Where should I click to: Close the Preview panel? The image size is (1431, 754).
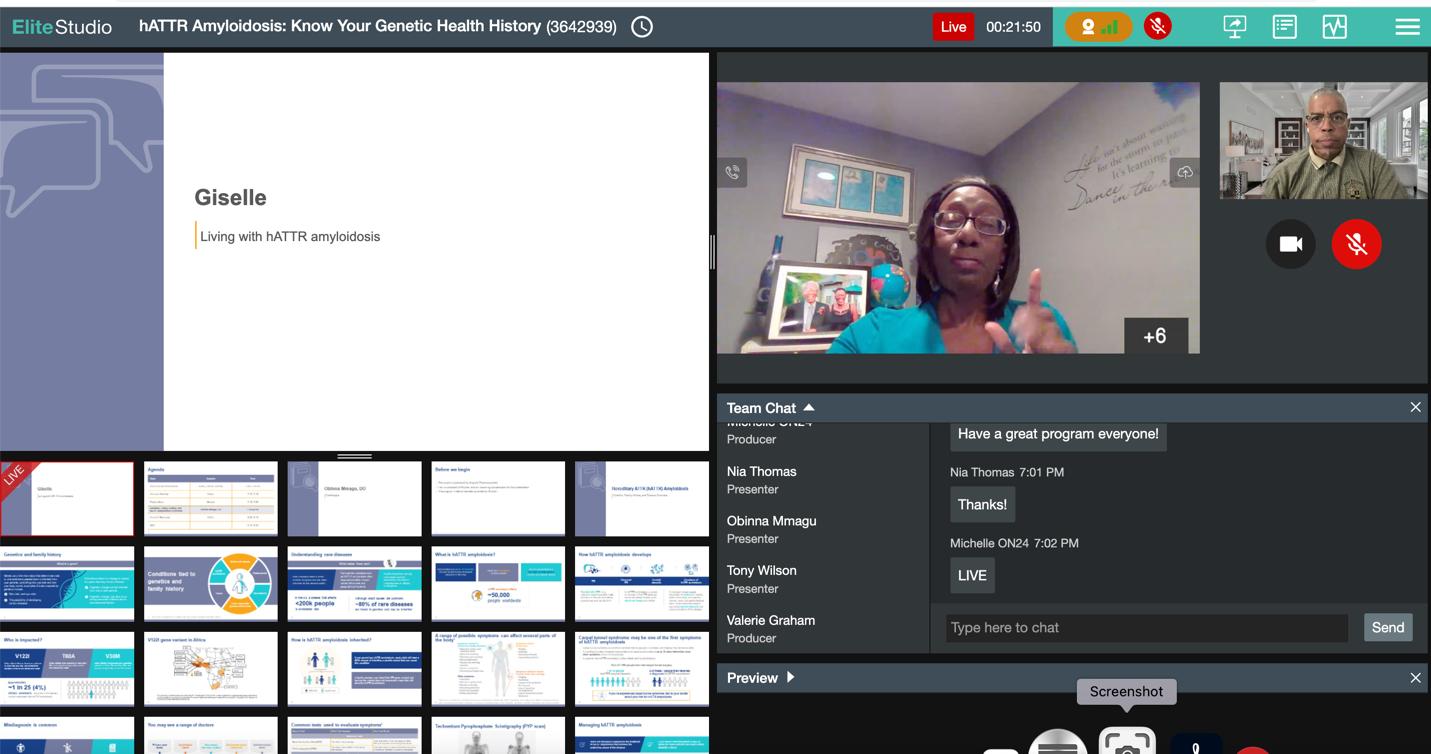tap(1415, 678)
